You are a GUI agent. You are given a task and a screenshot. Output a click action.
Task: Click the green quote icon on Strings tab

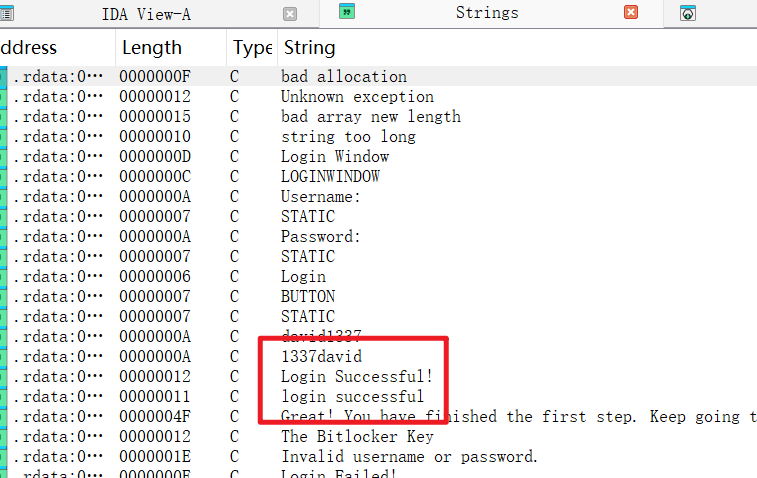[346, 12]
